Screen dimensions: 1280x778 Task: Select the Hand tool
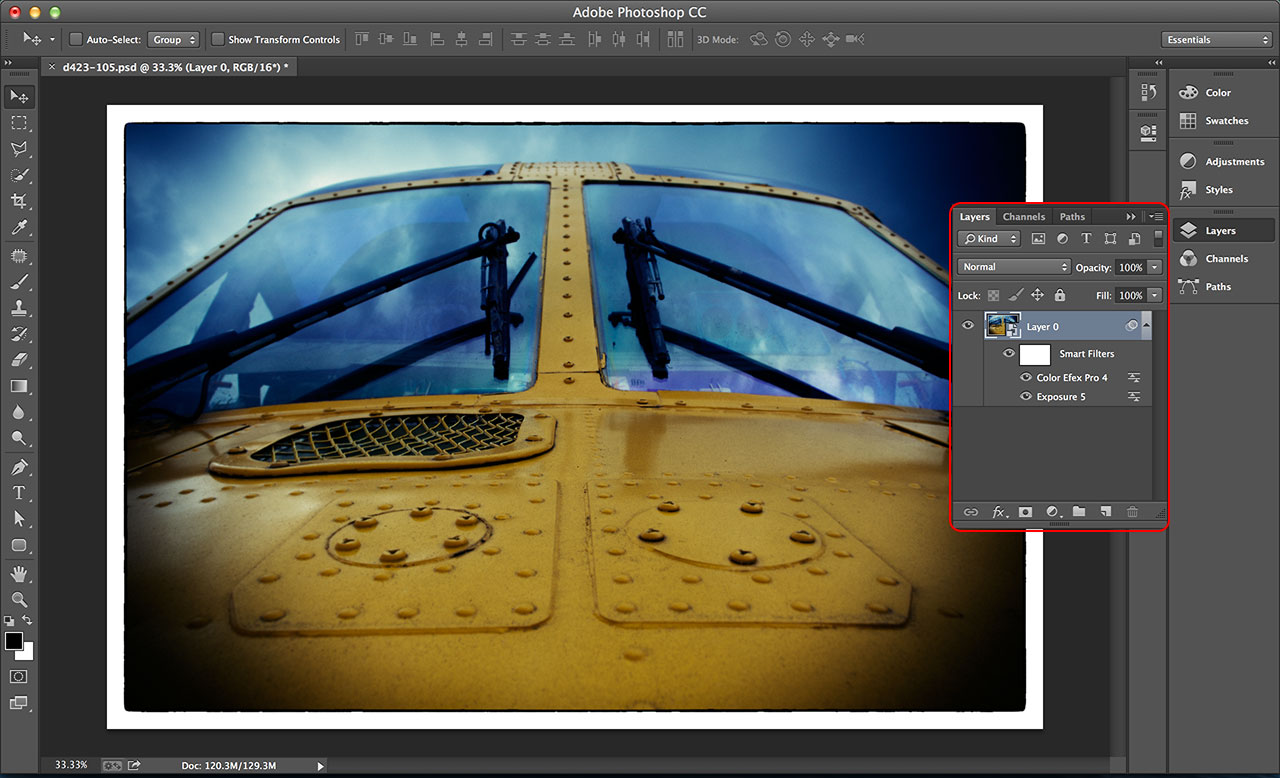click(x=20, y=573)
